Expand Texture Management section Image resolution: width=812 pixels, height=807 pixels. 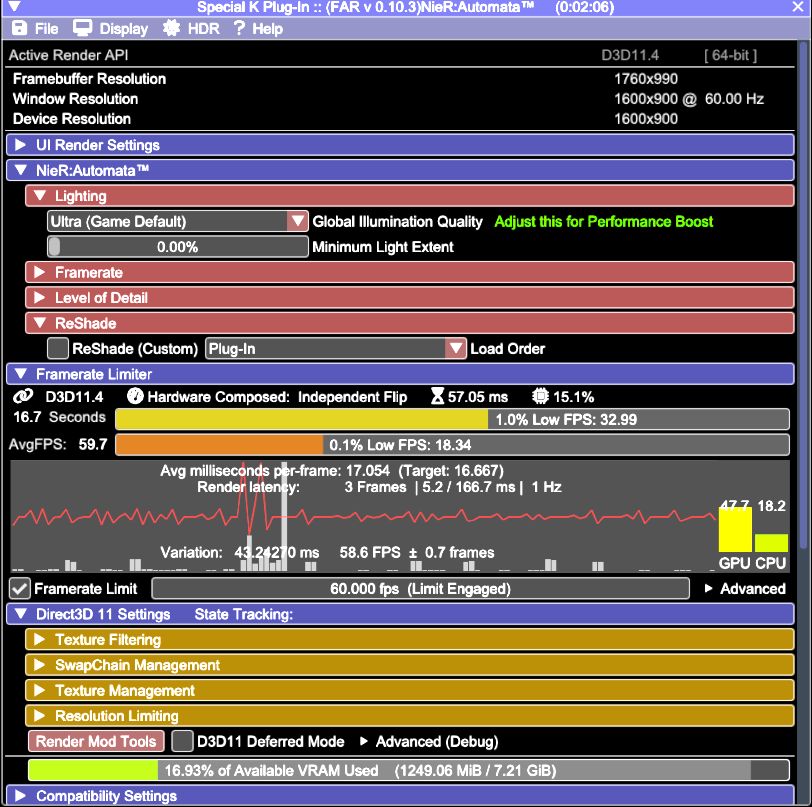pos(409,690)
